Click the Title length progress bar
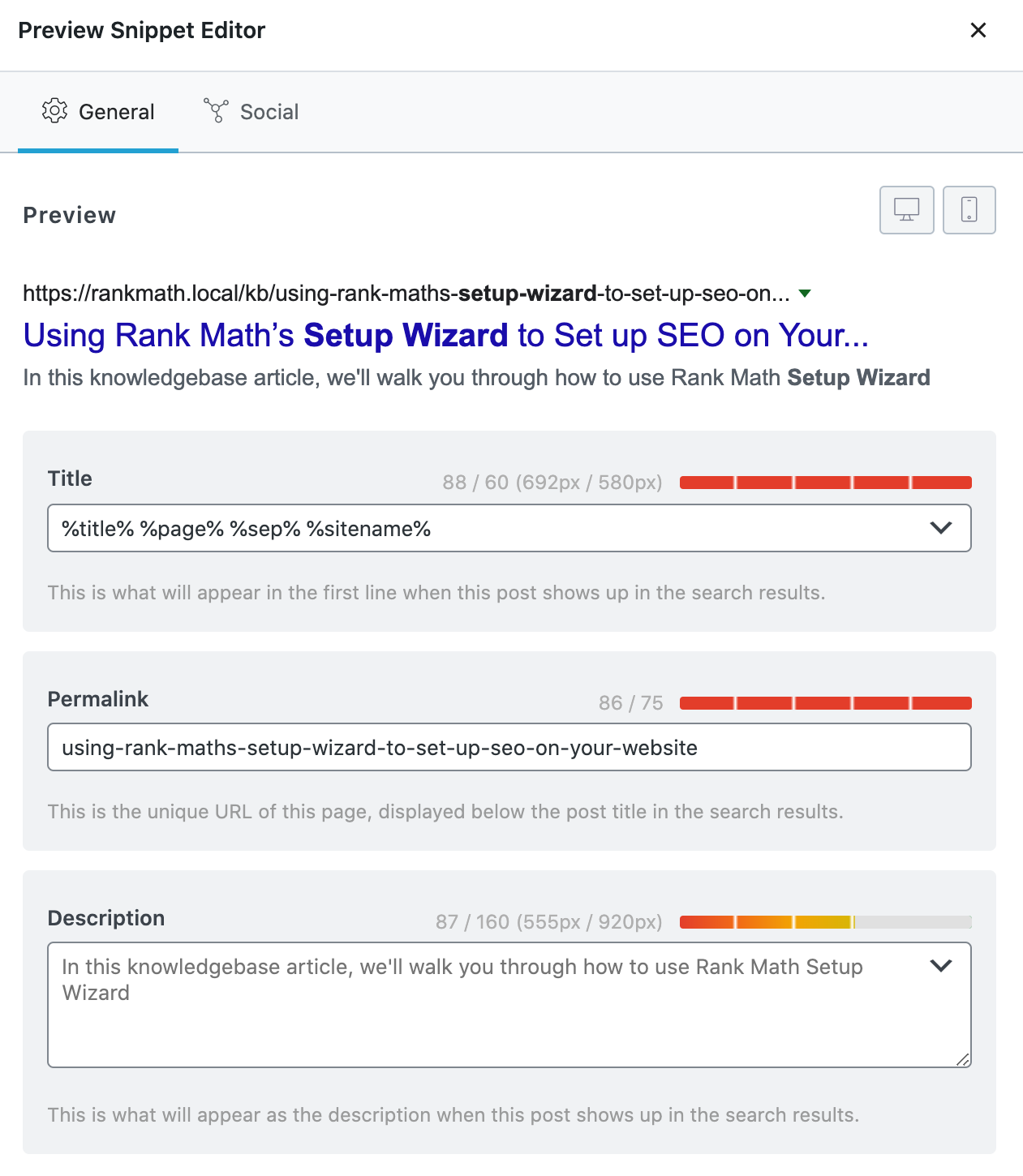The width and height of the screenshot is (1023, 1176). click(825, 483)
